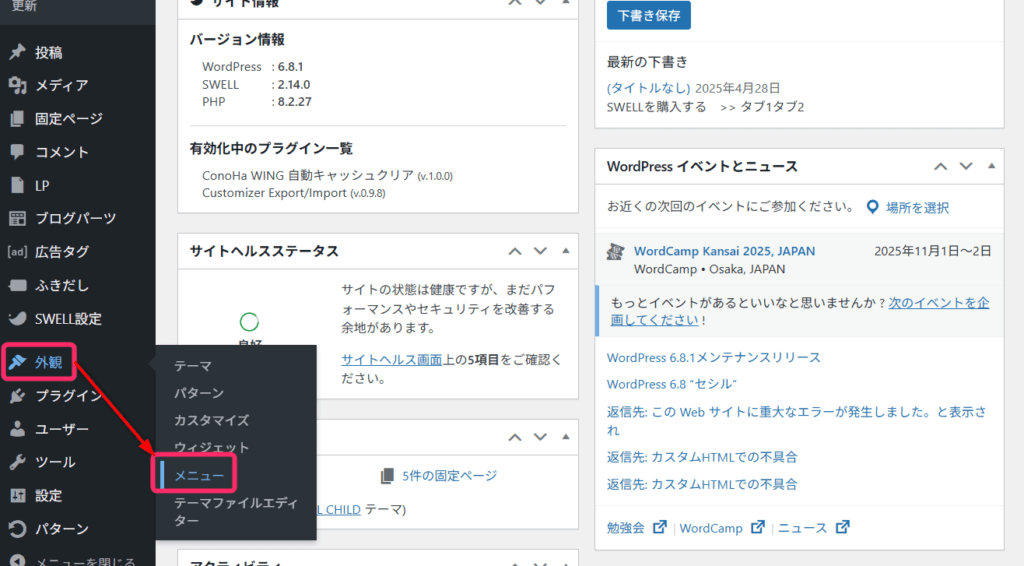Click the green circle site health indicator

pos(249,322)
